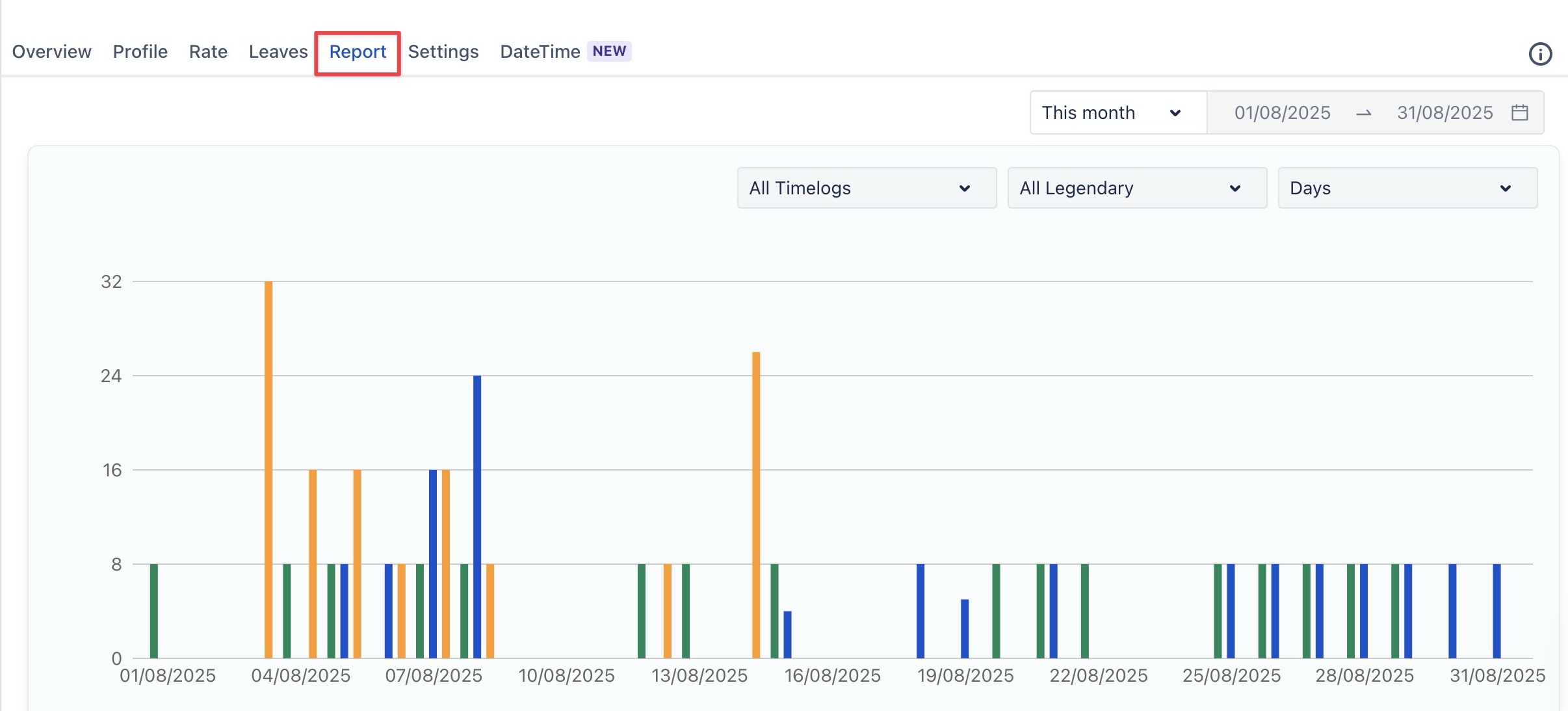Click the info circle icon
This screenshot has width=1568, height=711.
click(x=1540, y=54)
